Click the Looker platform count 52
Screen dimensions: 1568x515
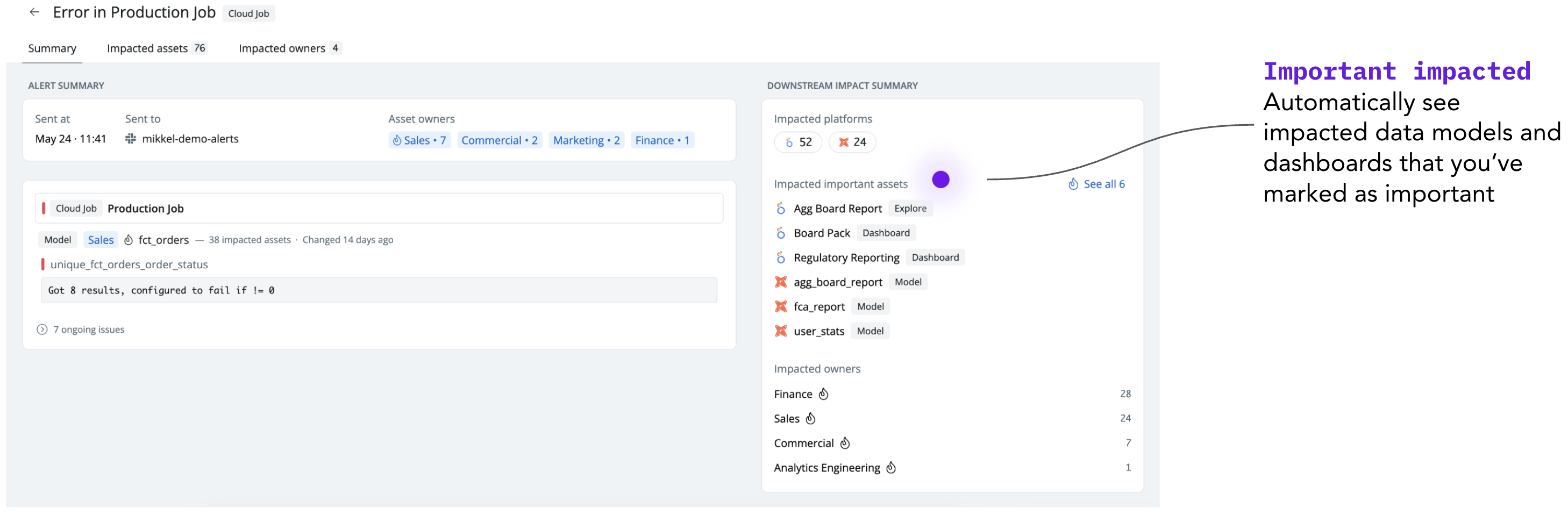coord(798,142)
